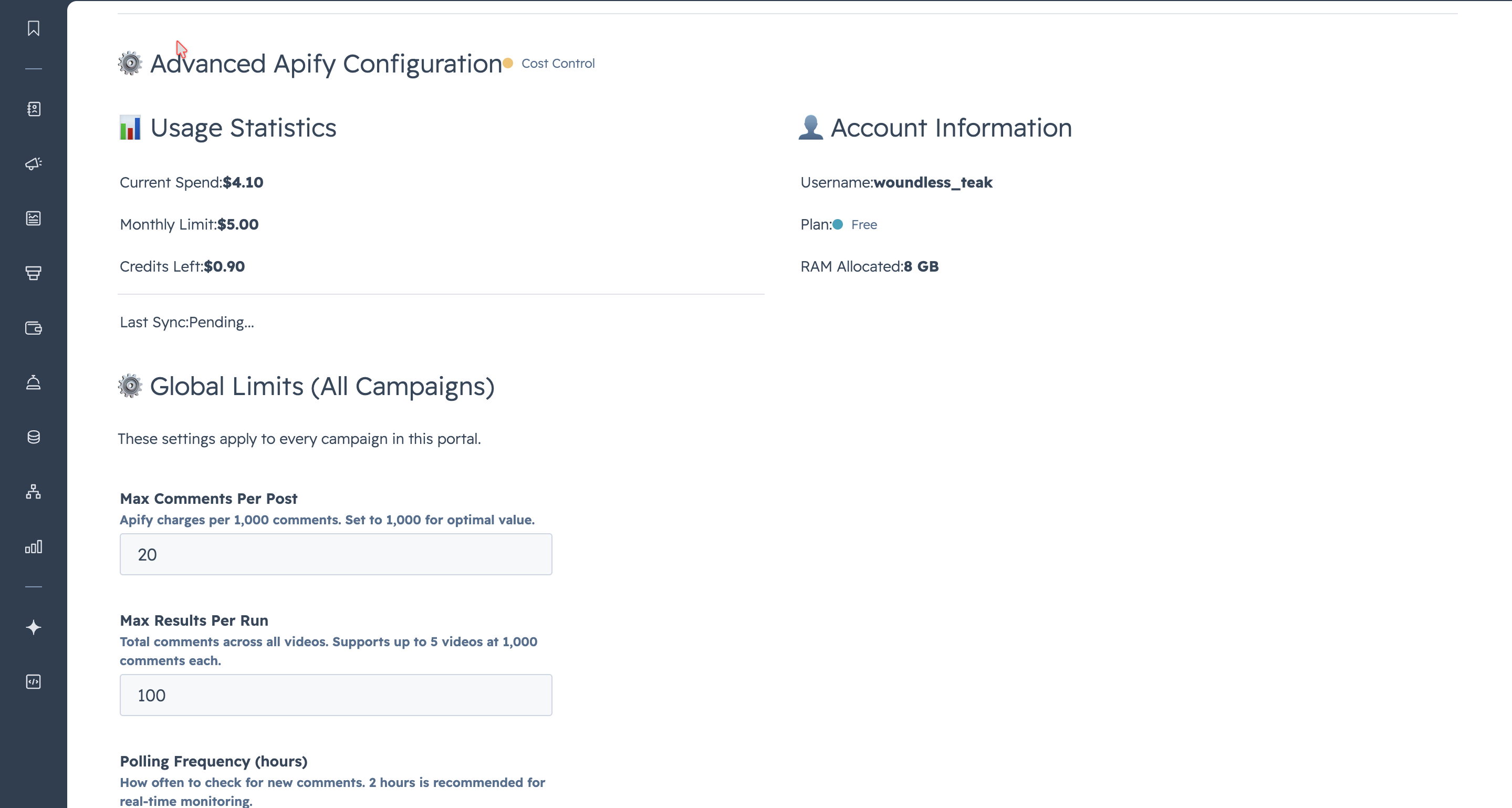1512x808 pixels.
Task: Click the Max Comments Per Post label
Action: (208, 499)
